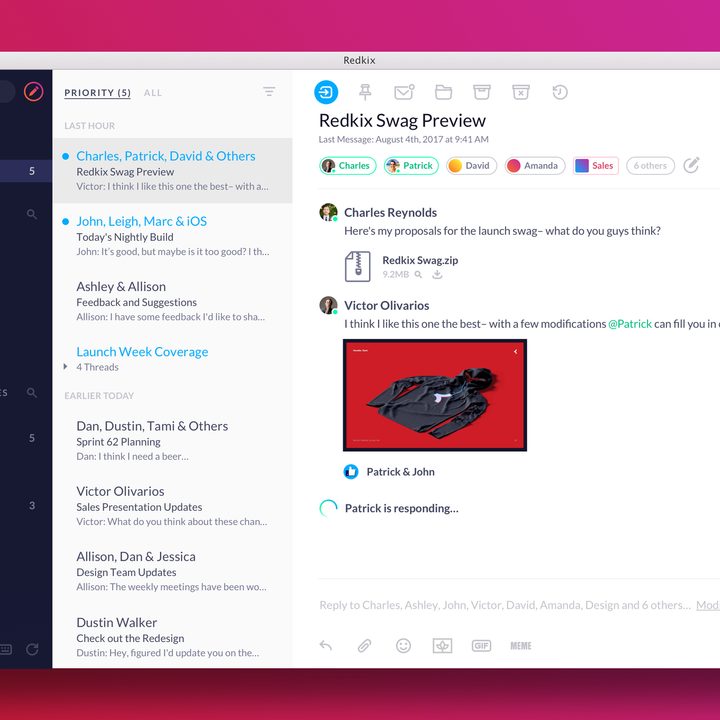Open the thread list filter menu
Viewport: 720px width, 720px height.
(269, 91)
